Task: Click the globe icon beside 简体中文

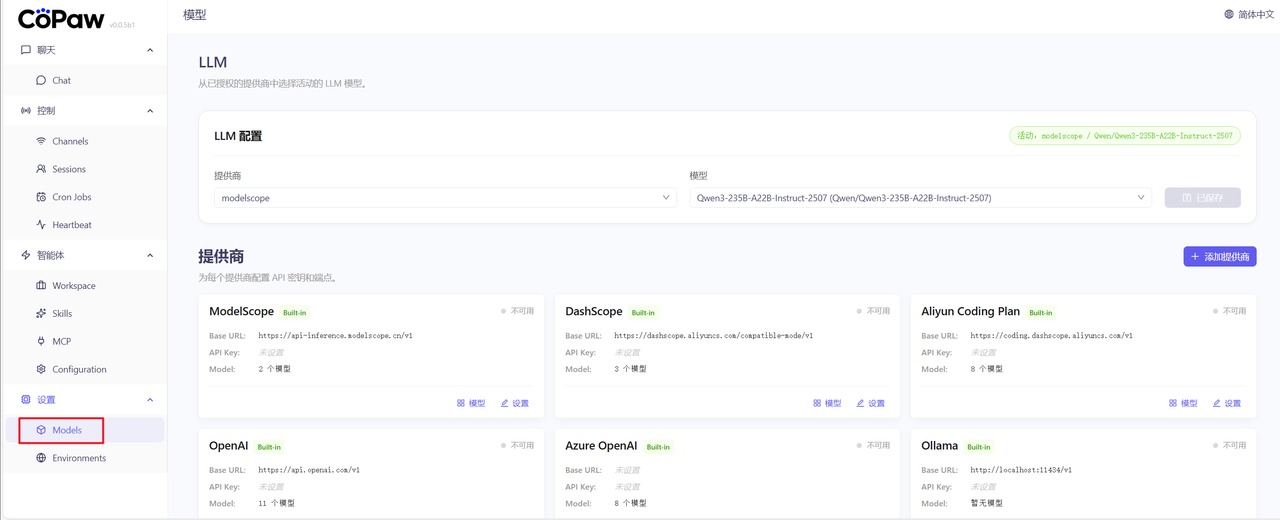Action: click(1229, 15)
